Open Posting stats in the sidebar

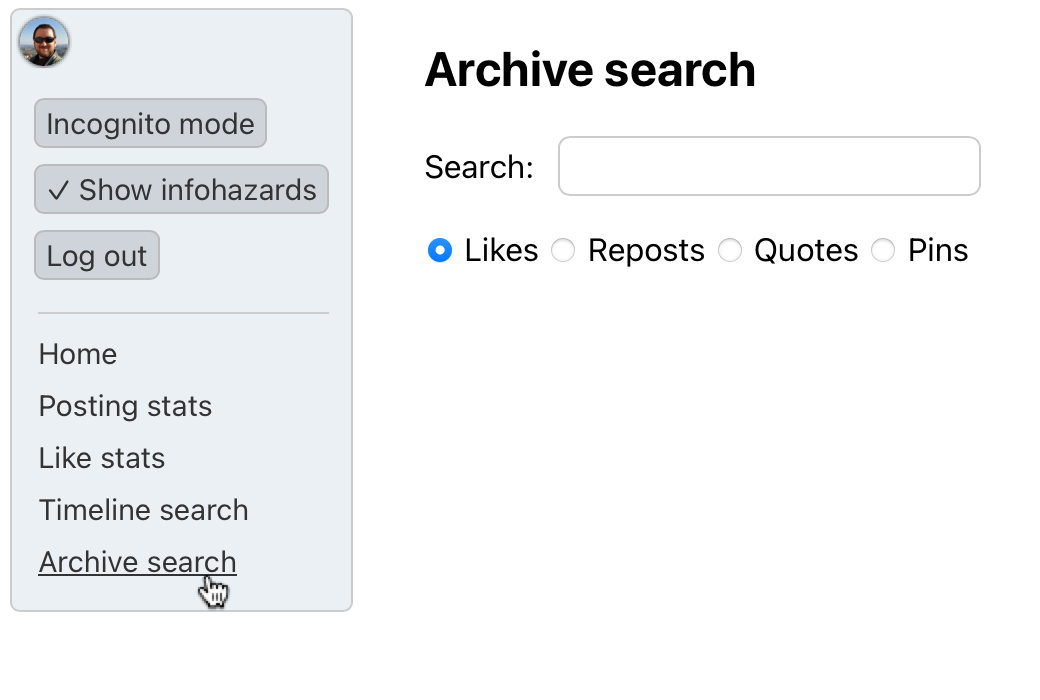(x=125, y=406)
